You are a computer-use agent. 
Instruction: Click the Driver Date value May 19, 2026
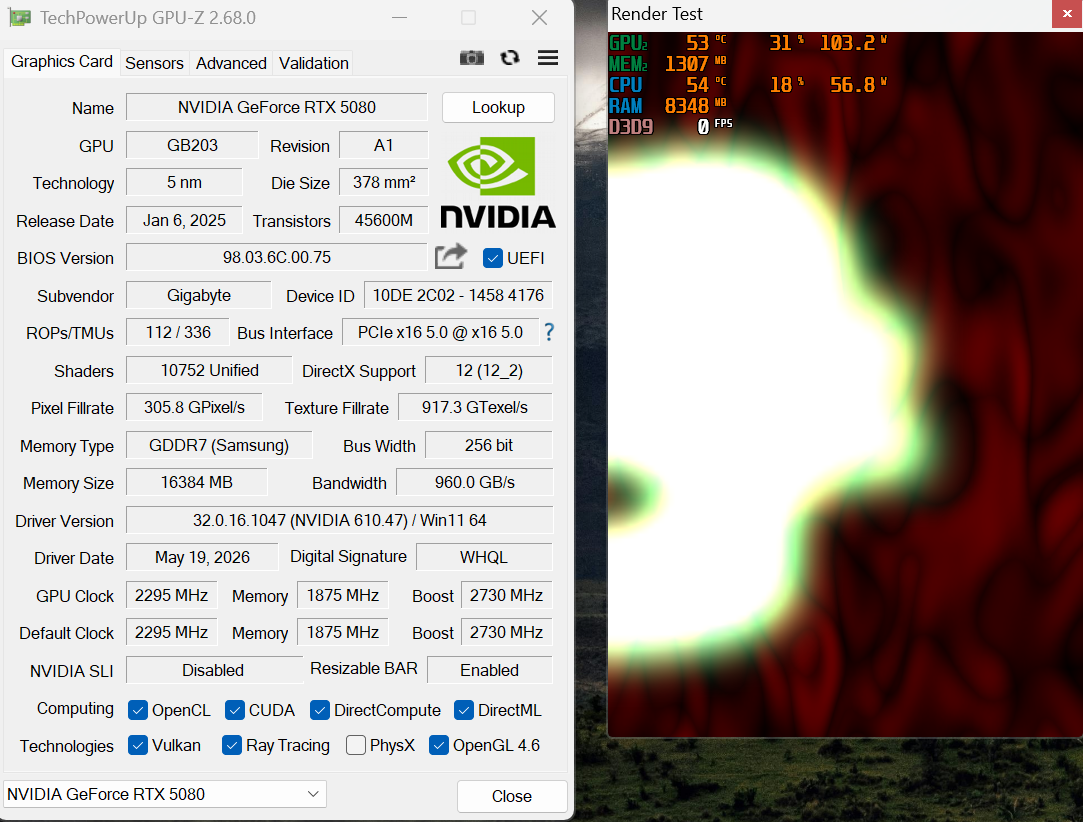coord(202,557)
